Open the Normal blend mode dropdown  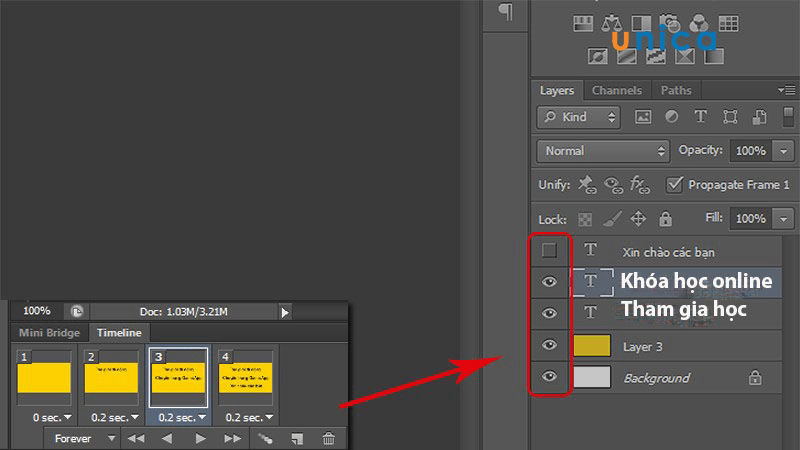603,151
